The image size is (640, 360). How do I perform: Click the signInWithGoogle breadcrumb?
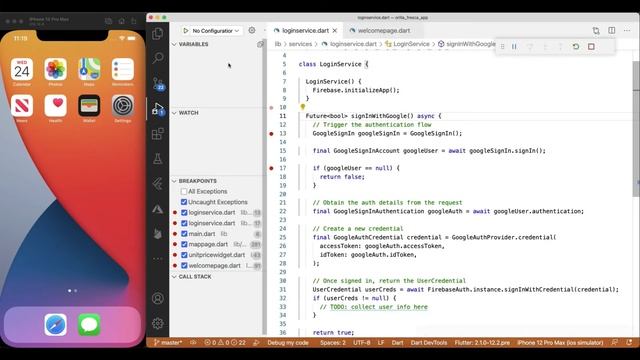(x=471, y=44)
